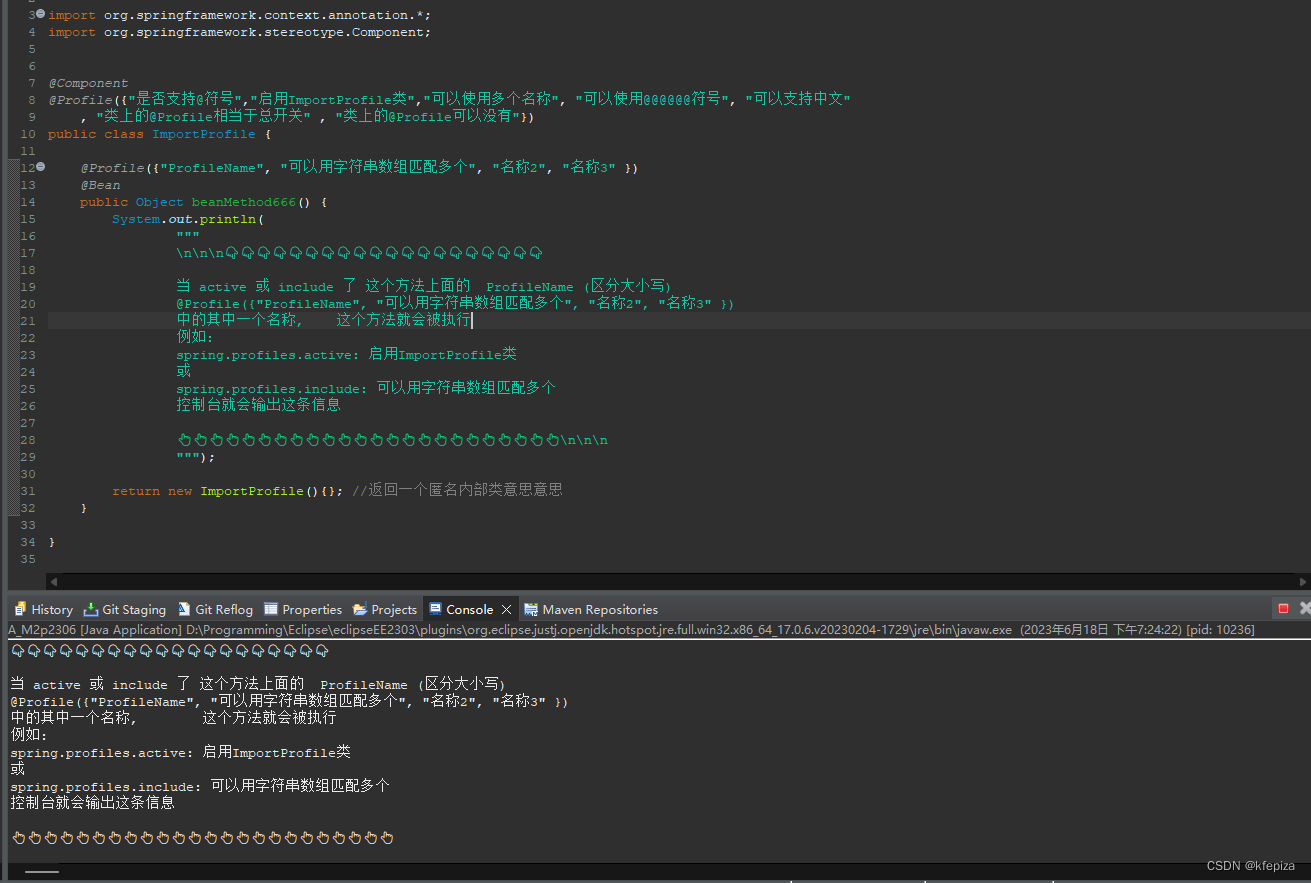Click 'spring.profiles.include' line in the Console output

(200, 786)
